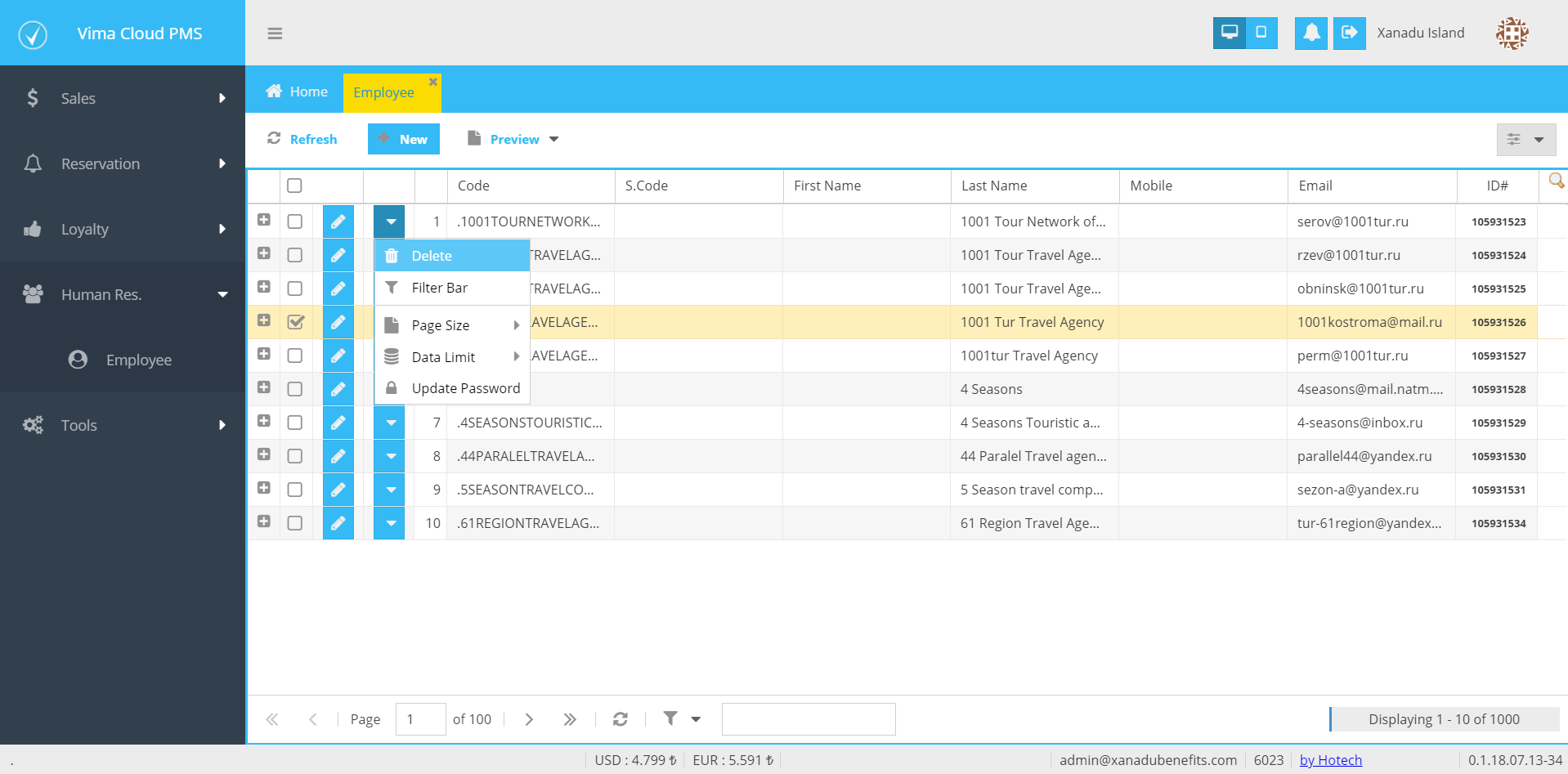Select Update Password menu entry
Screen dimensions: 1568x774
click(452, 388)
